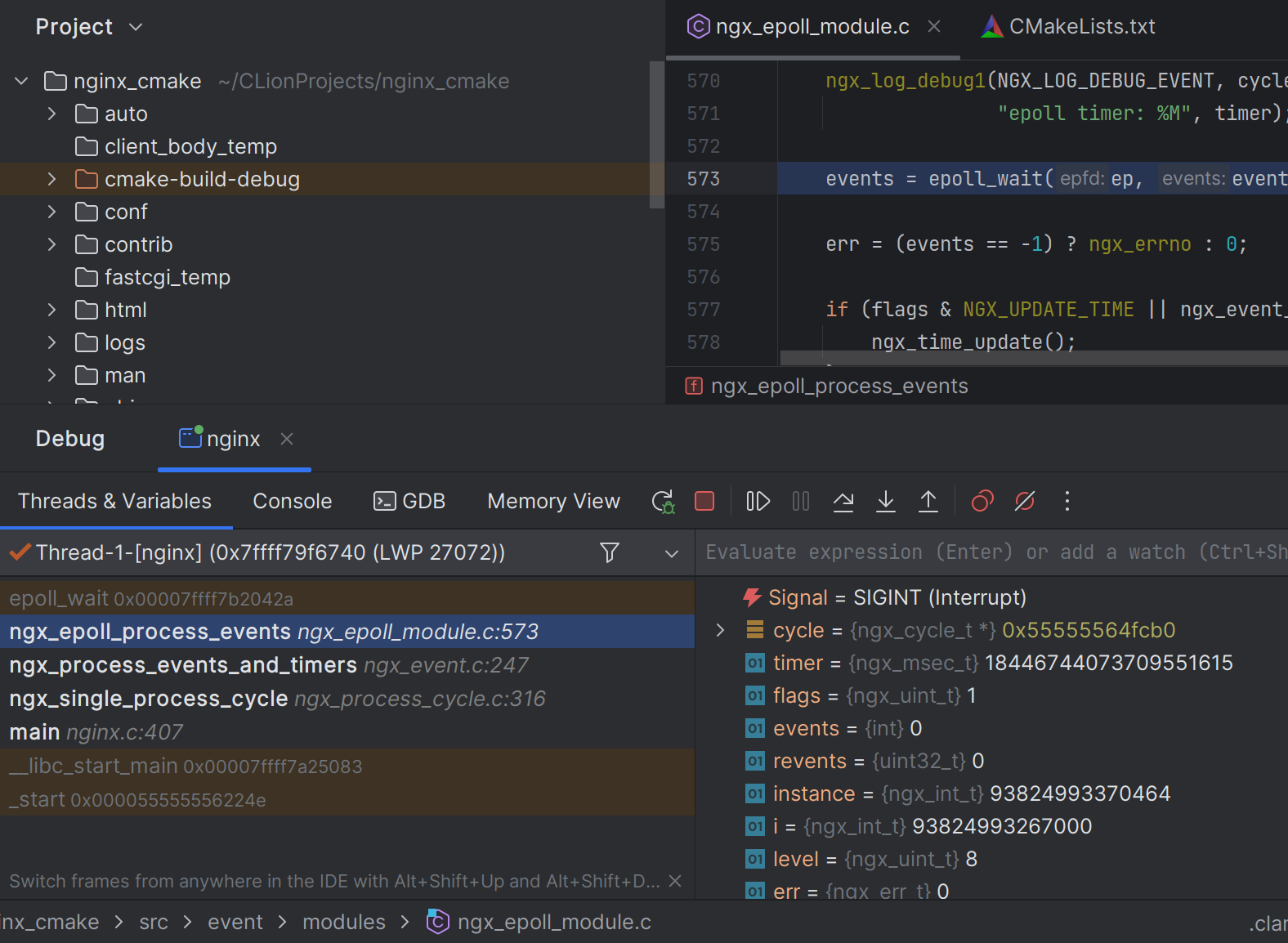This screenshot has width=1288, height=943.
Task: Expand the cycle variable node
Action: tap(720, 630)
